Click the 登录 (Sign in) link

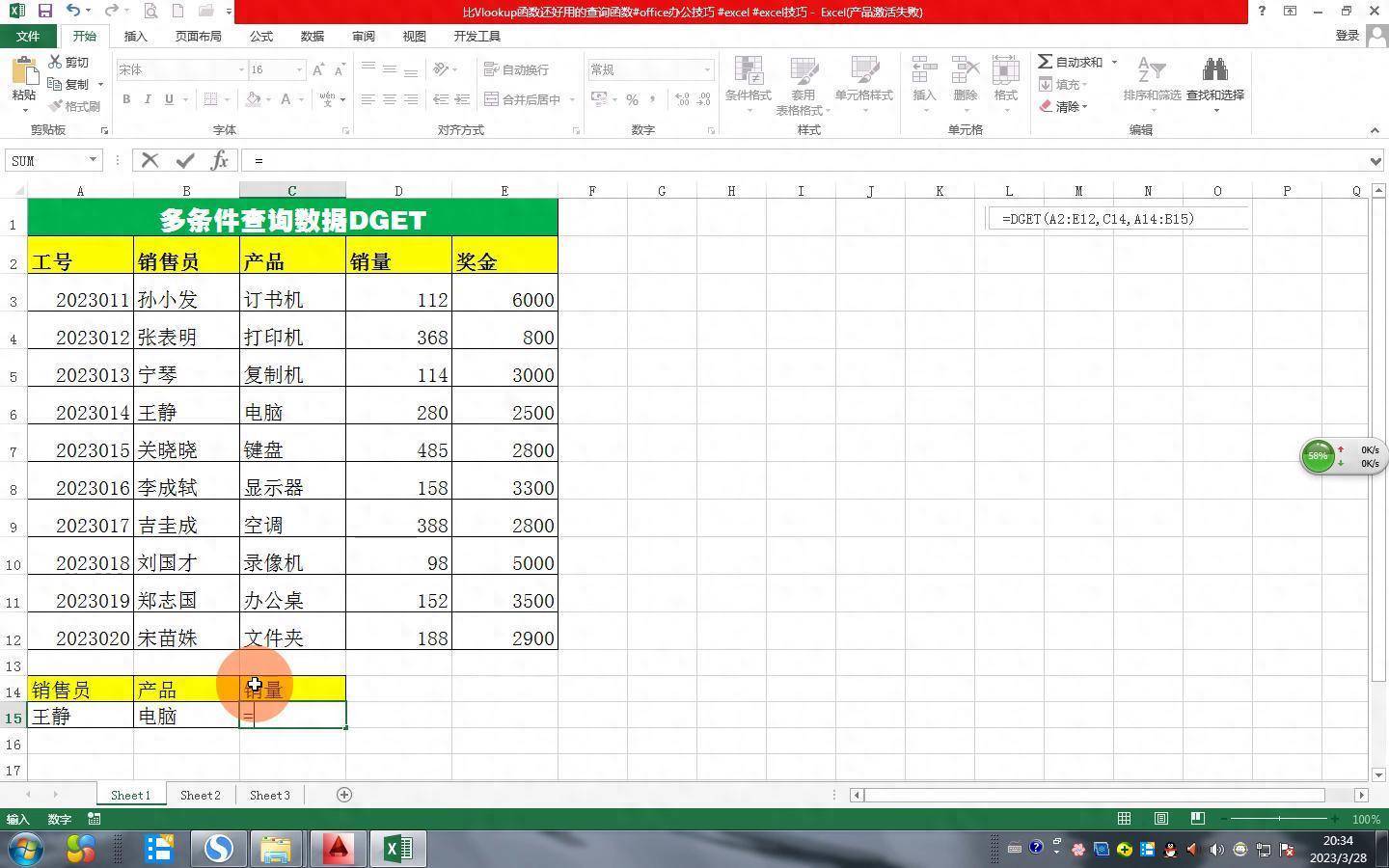coord(1347,36)
